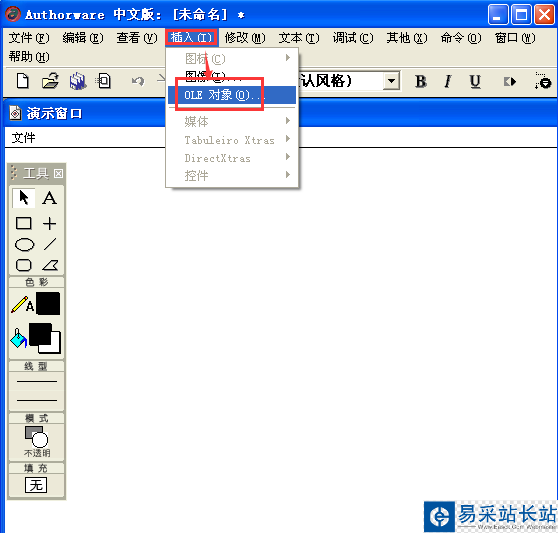Toggle Underline text formatting
Viewport: 558px width, 533px height.
pyautogui.click(x=475, y=81)
